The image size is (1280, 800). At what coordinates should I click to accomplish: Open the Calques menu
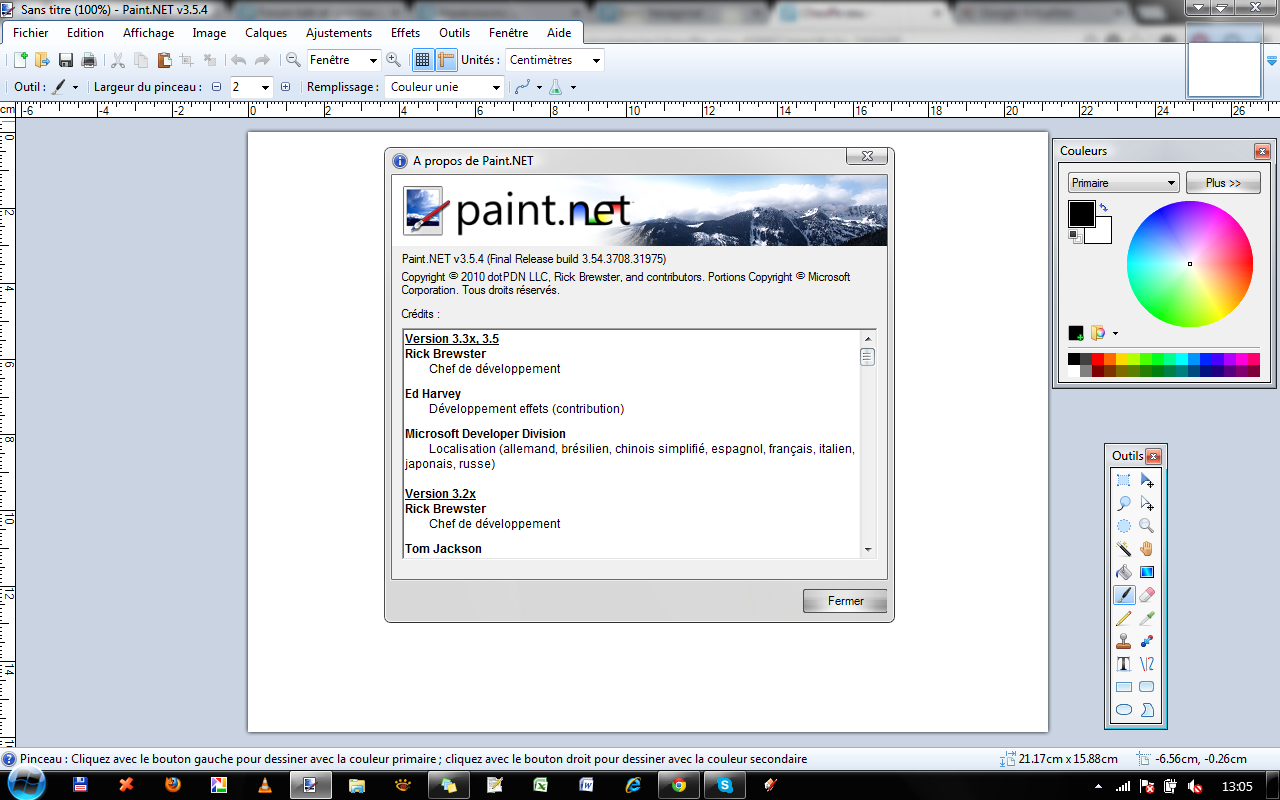266,33
